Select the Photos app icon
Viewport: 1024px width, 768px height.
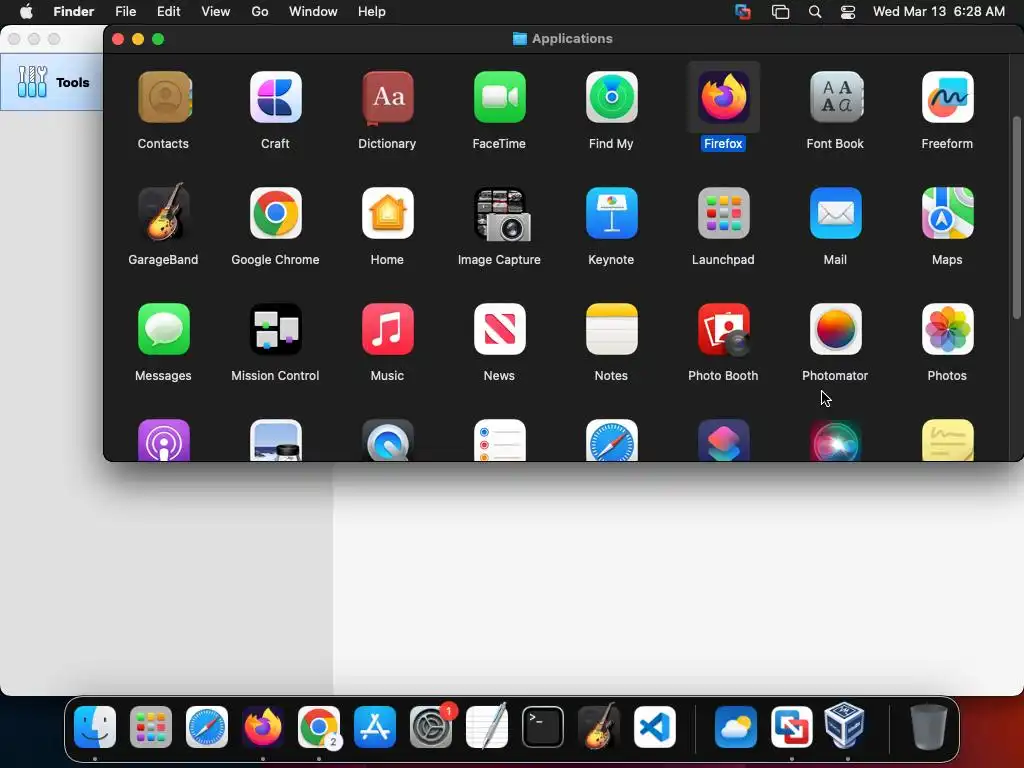(948, 329)
